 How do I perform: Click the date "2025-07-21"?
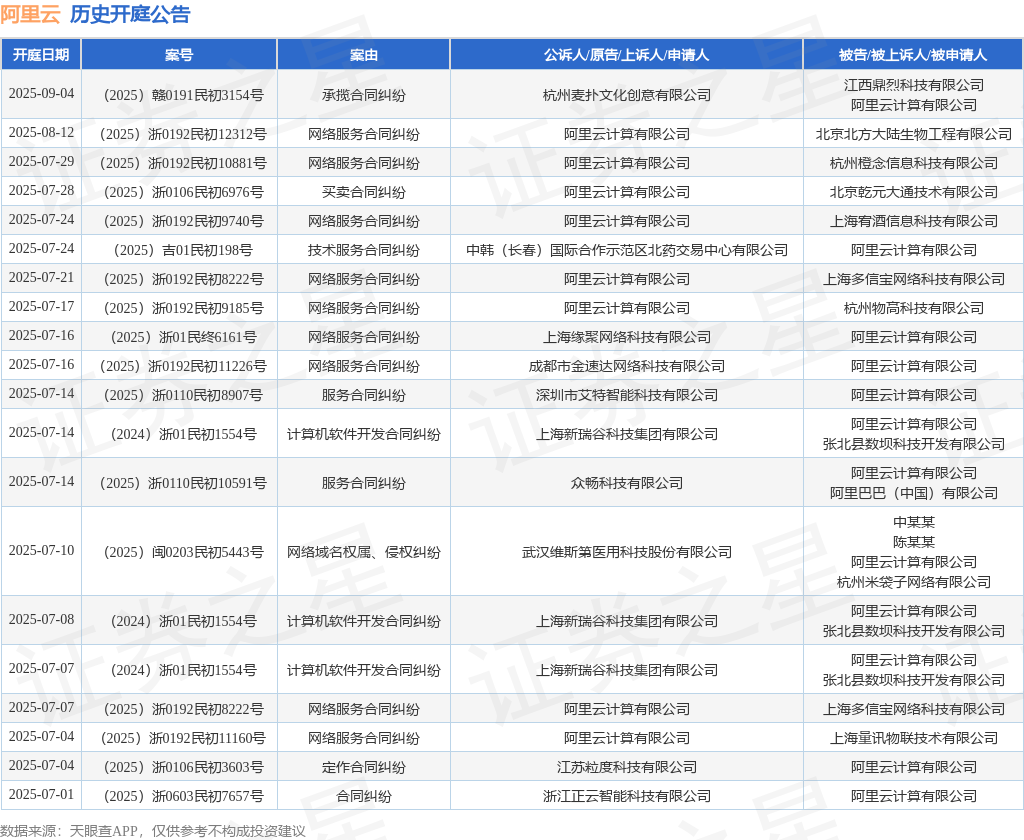pyautogui.click(x=41, y=278)
